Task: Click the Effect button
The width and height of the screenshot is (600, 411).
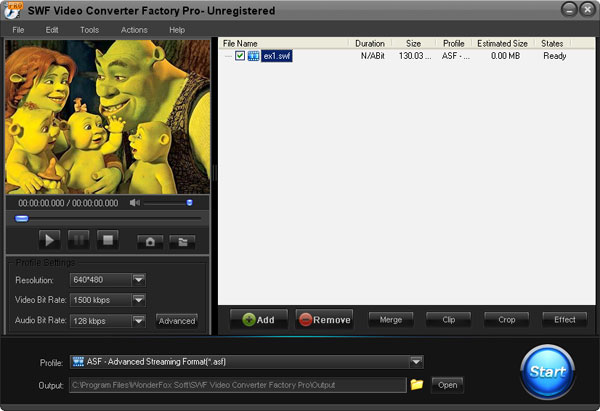Action: click(x=564, y=320)
